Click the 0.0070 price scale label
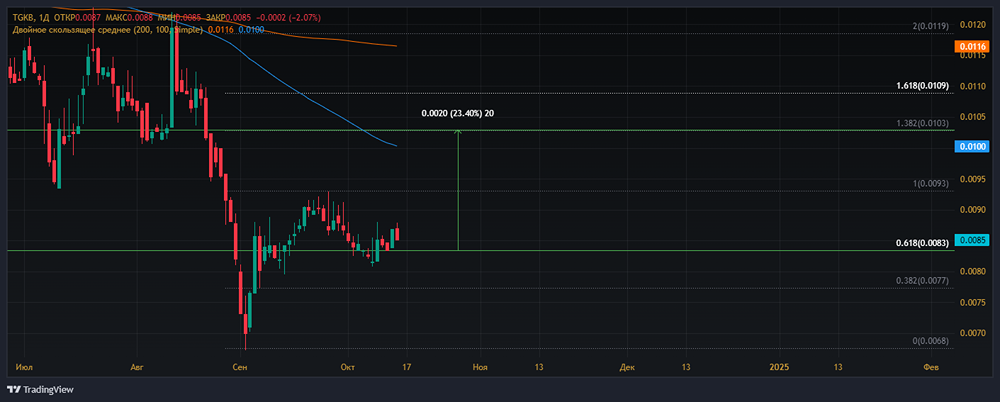Screen dimensions: 1000x402 [971, 333]
